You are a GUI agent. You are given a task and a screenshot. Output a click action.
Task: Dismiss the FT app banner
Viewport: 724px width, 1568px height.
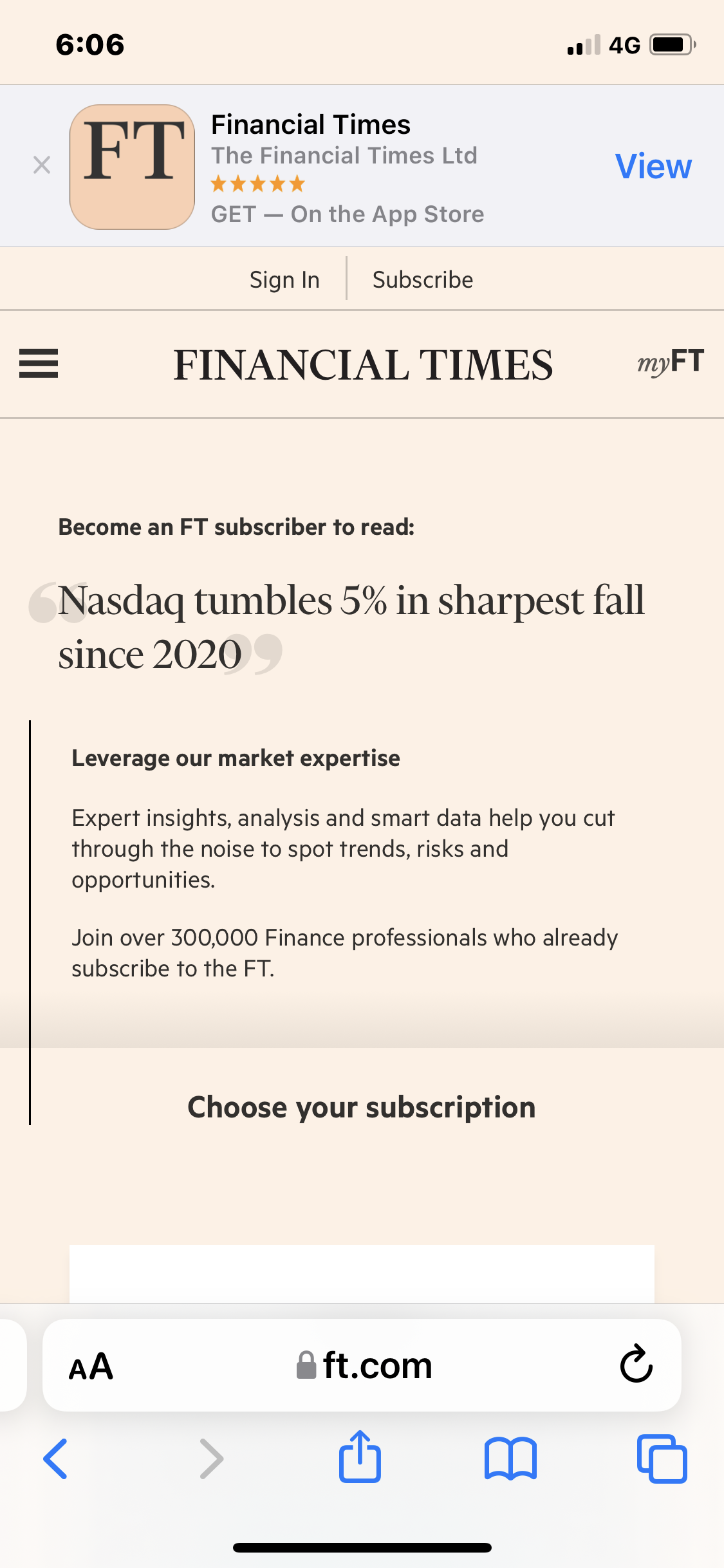42,165
